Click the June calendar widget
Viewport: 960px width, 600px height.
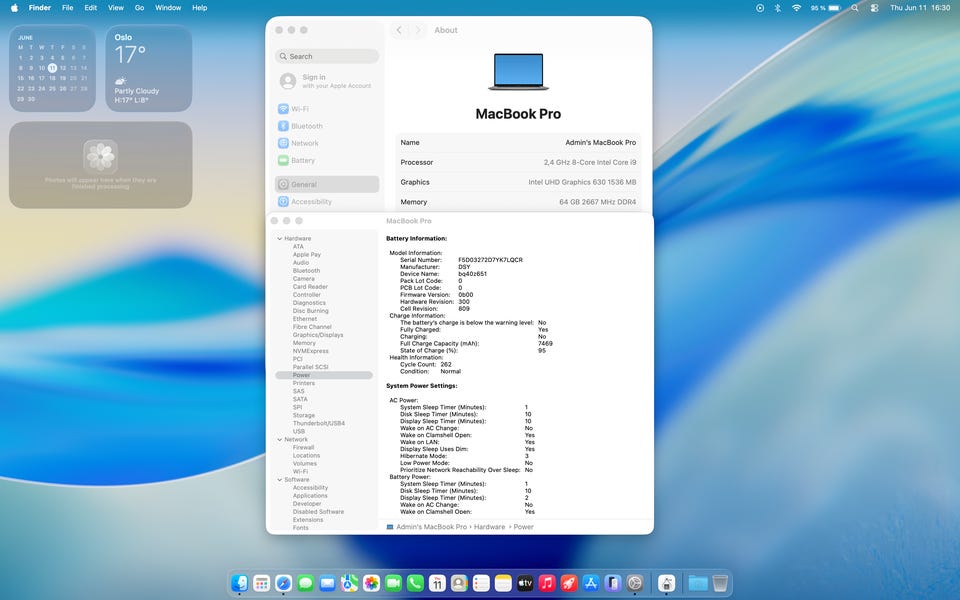click(x=52, y=68)
